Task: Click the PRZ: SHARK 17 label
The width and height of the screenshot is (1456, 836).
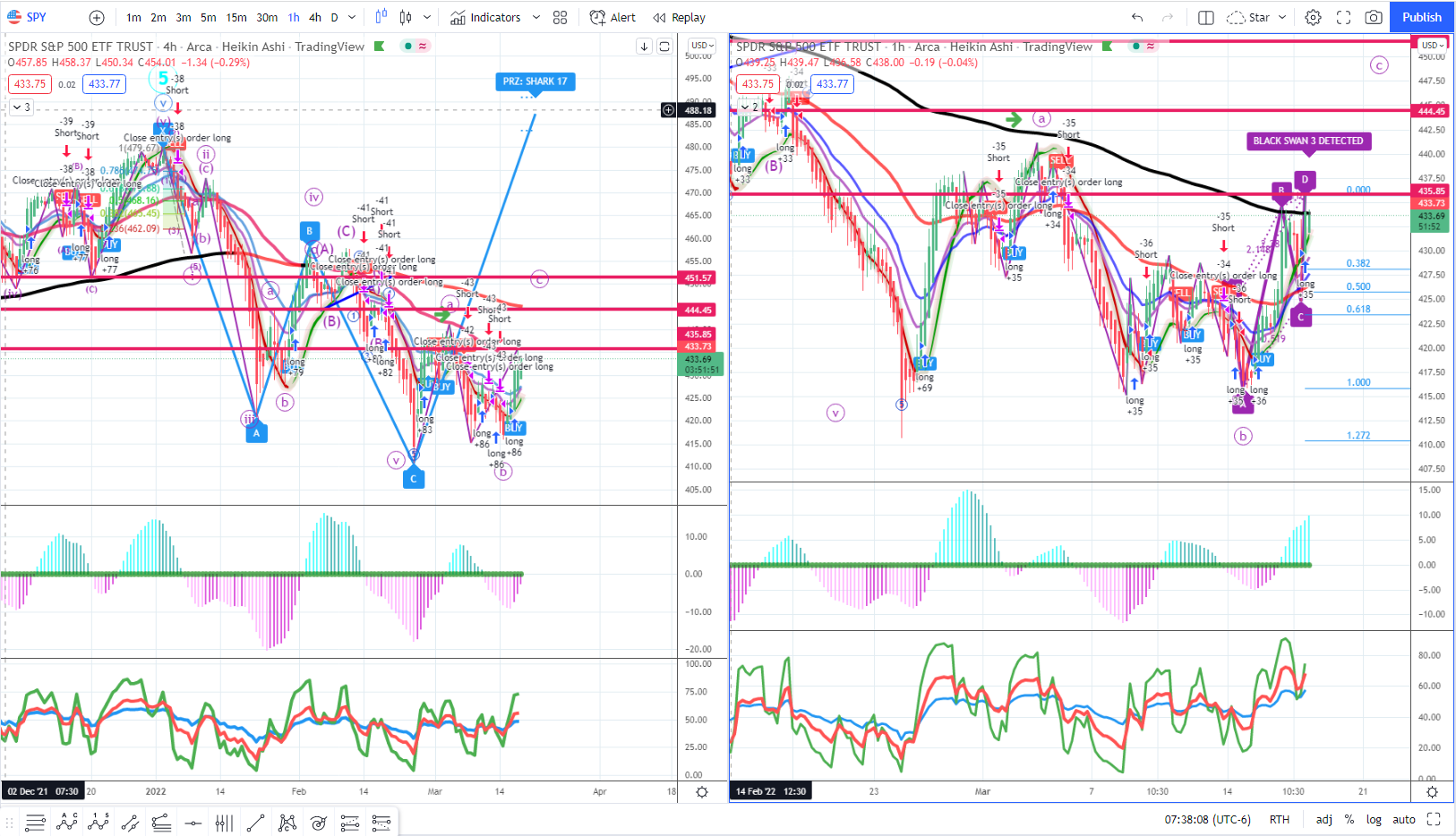Action: click(x=535, y=81)
